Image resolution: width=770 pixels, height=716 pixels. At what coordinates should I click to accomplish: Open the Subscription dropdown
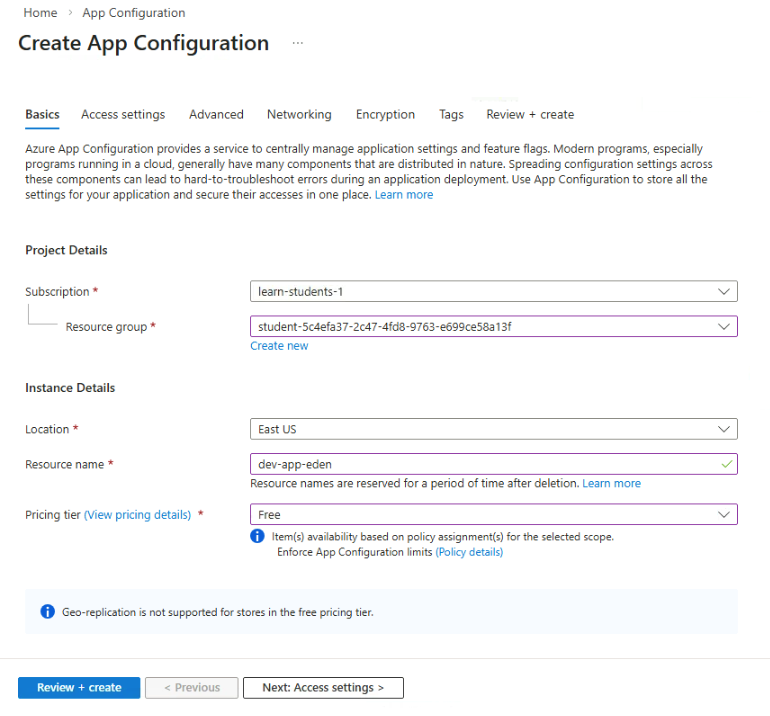[493, 292]
